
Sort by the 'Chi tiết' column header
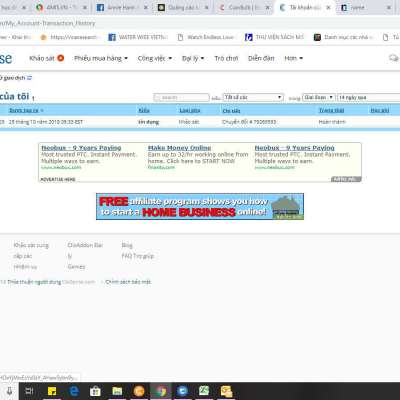tap(231, 110)
